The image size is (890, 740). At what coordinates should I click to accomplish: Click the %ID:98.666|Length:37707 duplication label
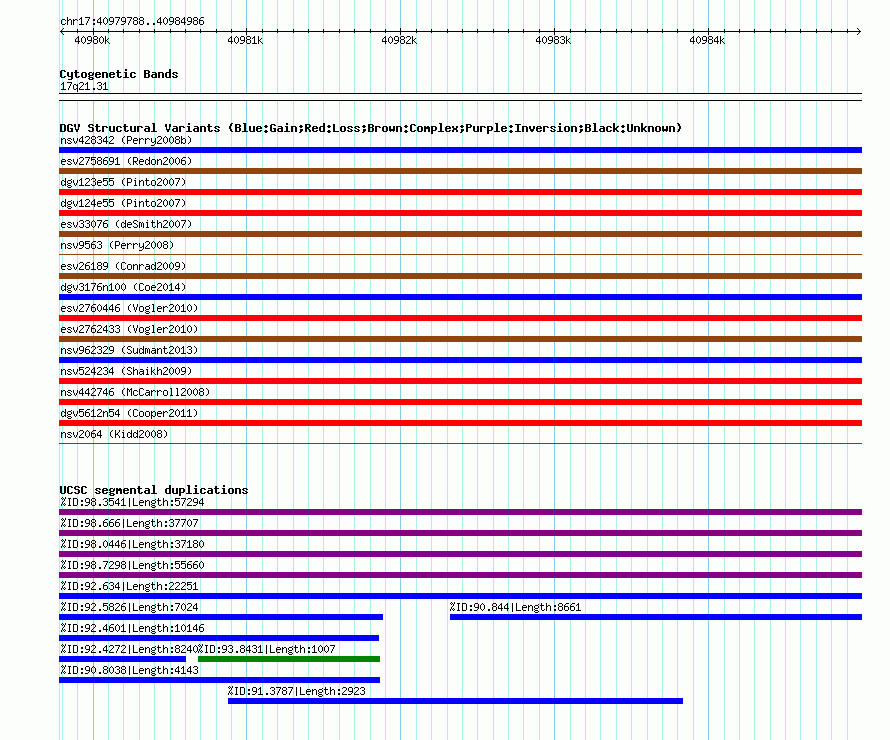[x=129, y=523]
